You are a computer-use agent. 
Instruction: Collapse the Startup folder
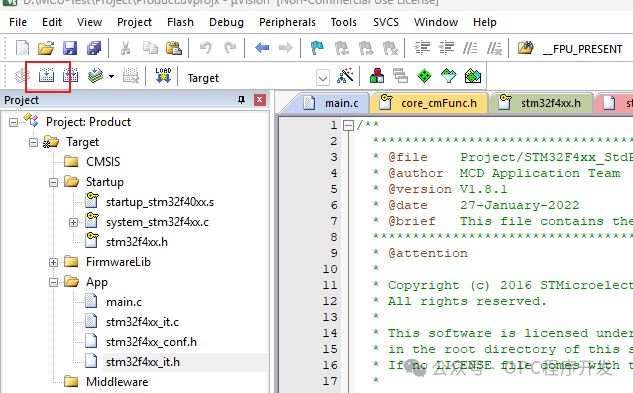(53, 183)
